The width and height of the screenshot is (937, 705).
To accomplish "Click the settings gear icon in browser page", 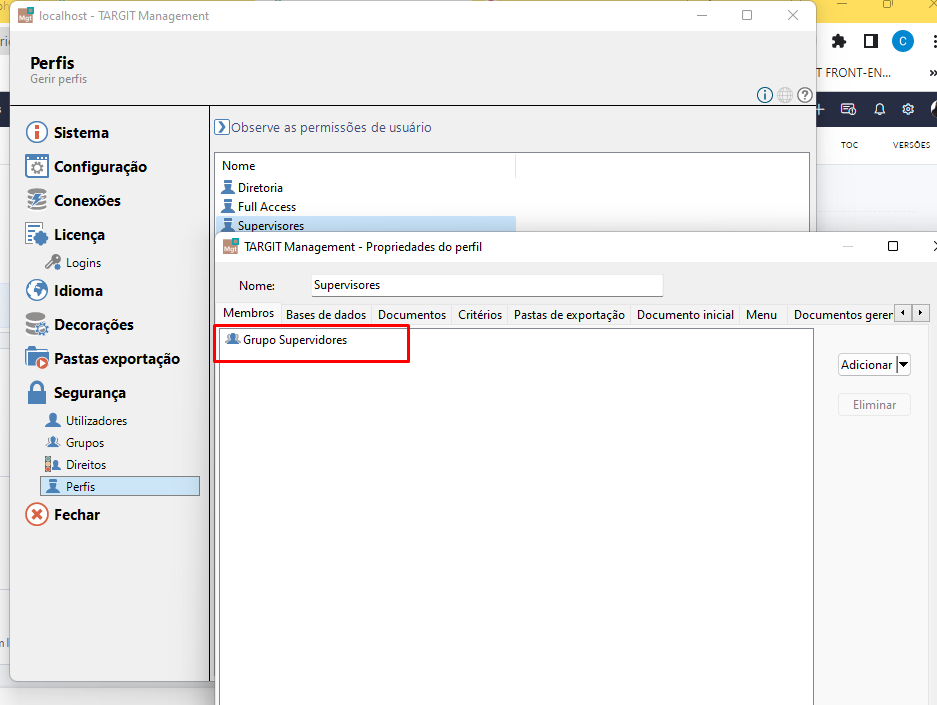I will (908, 109).
